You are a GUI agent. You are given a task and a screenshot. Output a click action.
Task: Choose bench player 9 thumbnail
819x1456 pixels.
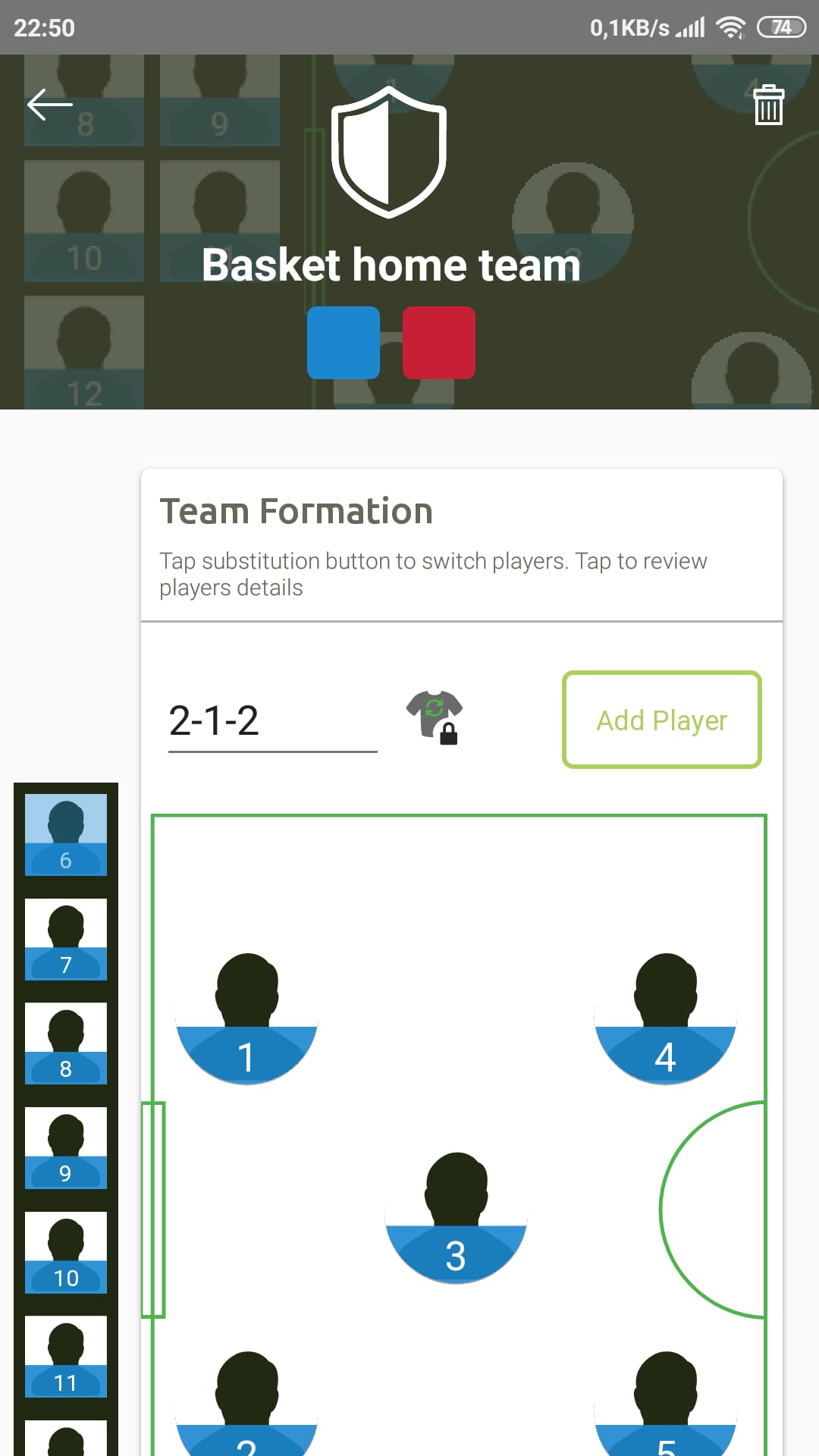pyautogui.click(x=66, y=1148)
